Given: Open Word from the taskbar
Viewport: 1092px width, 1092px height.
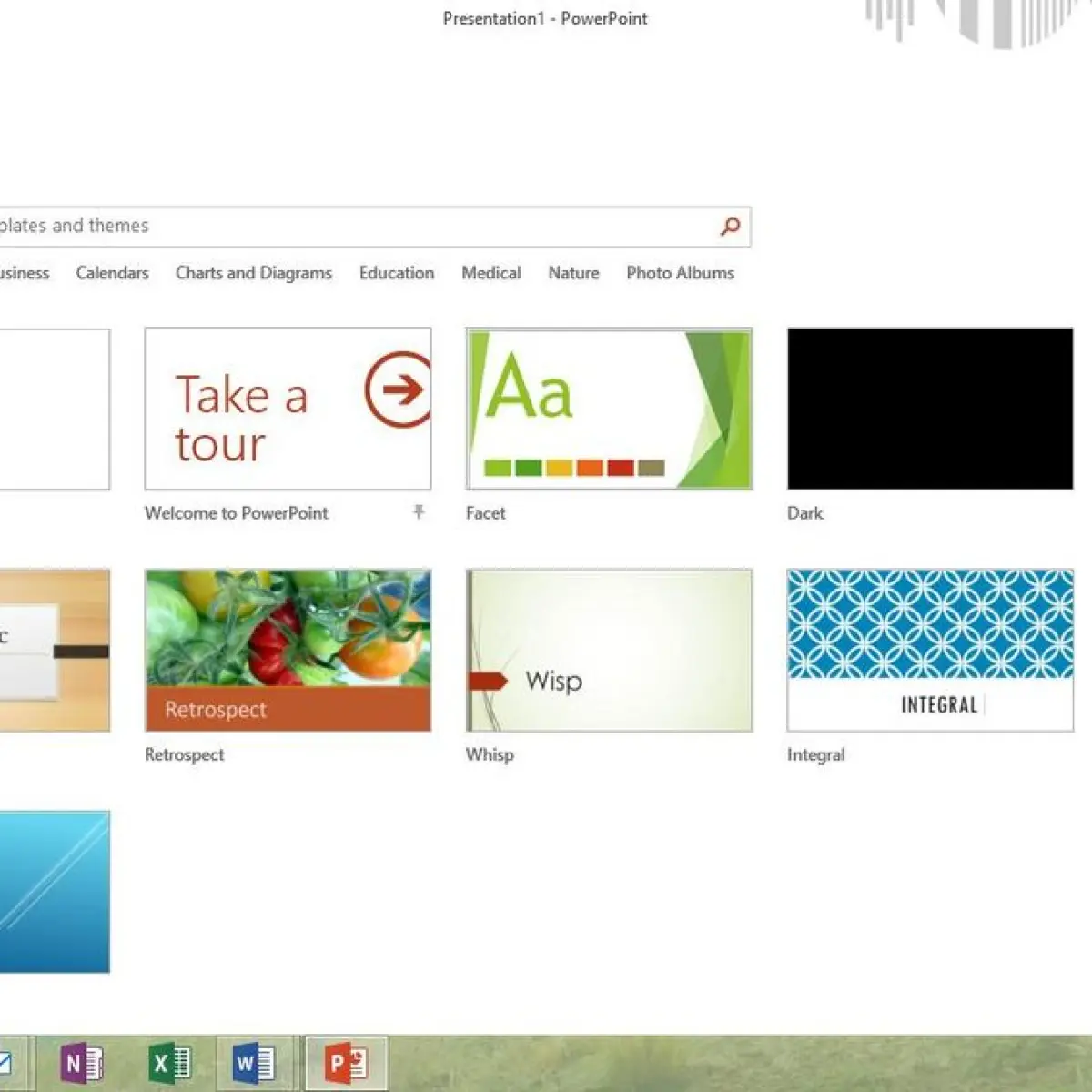Looking at the screenshot, I should 254,1063.
